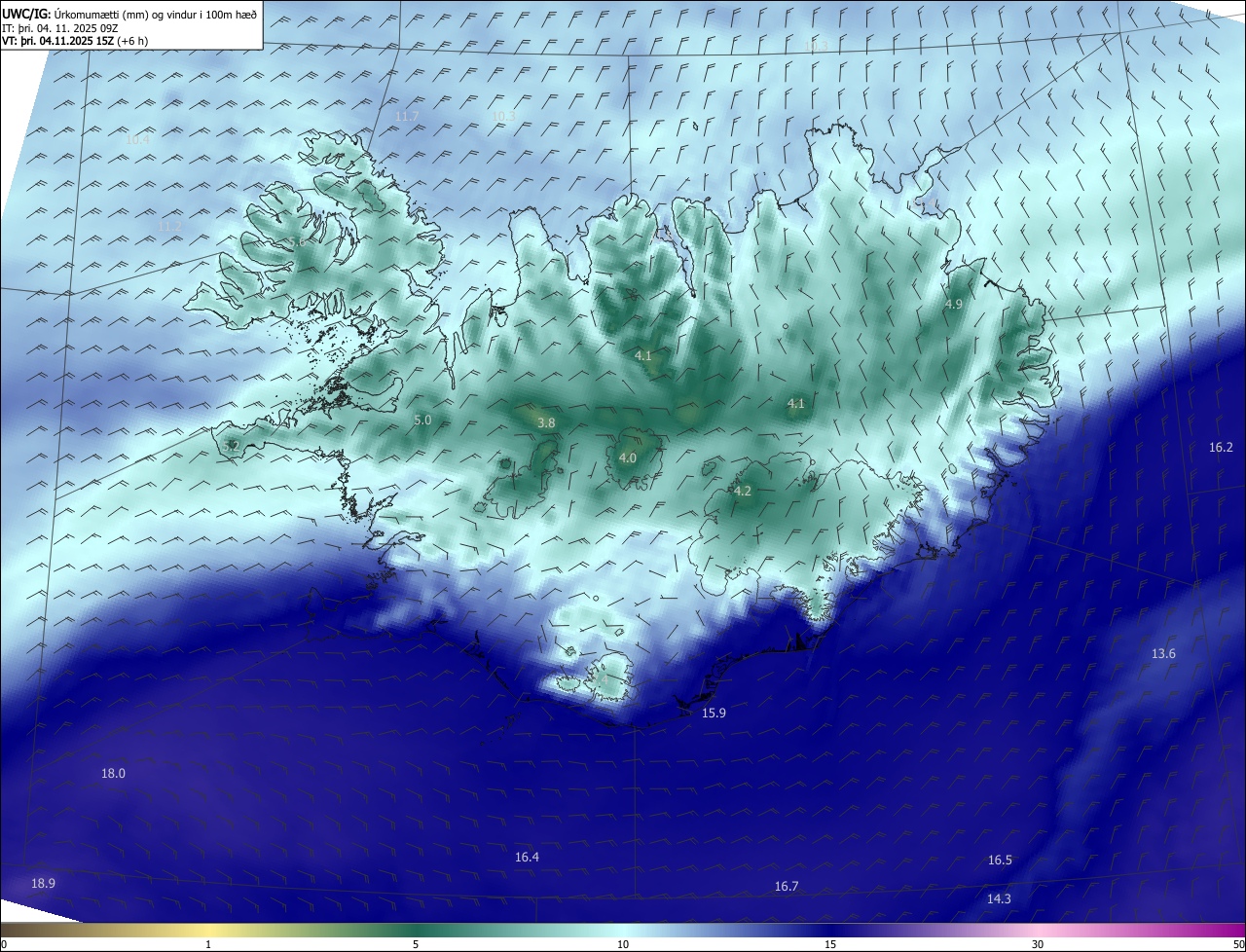The height and width of the screenshot is (952, 1246).
Task: Click the value label 3.8
Action: click(546, 422)
